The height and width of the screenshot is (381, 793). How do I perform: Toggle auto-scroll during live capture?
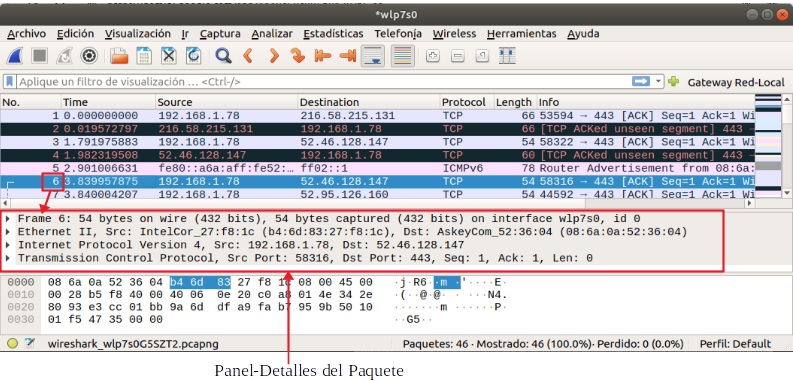coord(373,56)
